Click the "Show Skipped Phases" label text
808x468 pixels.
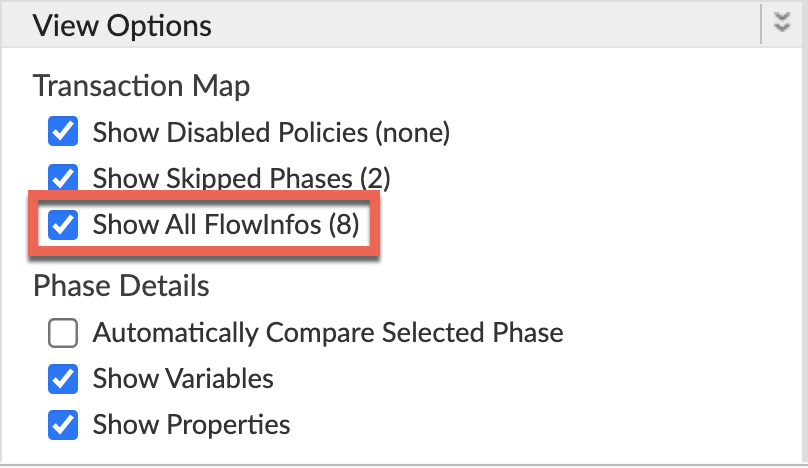(220, 179)
